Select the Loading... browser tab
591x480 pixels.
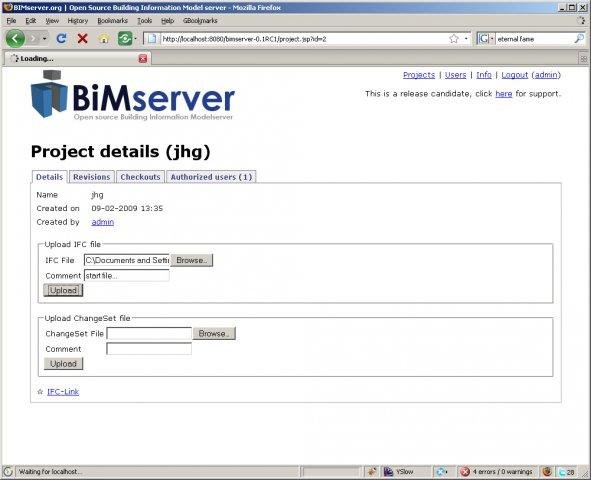[77, 58]
